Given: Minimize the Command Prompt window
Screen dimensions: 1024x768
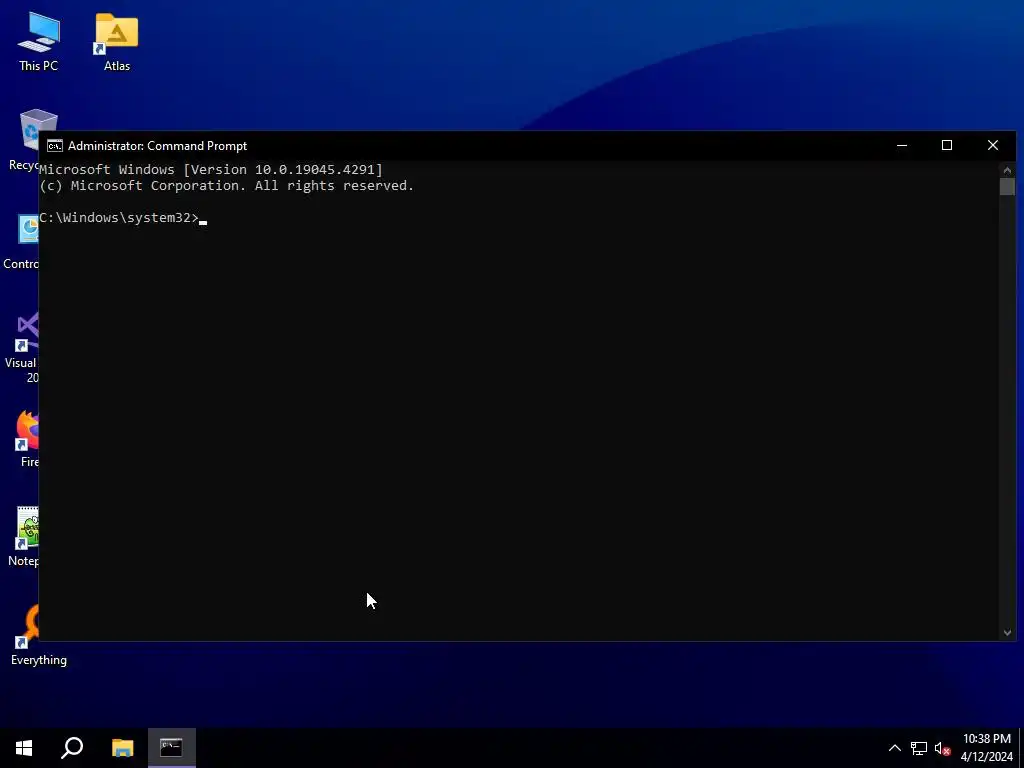Looking at the screenshot, I should [x=902, y=146].
